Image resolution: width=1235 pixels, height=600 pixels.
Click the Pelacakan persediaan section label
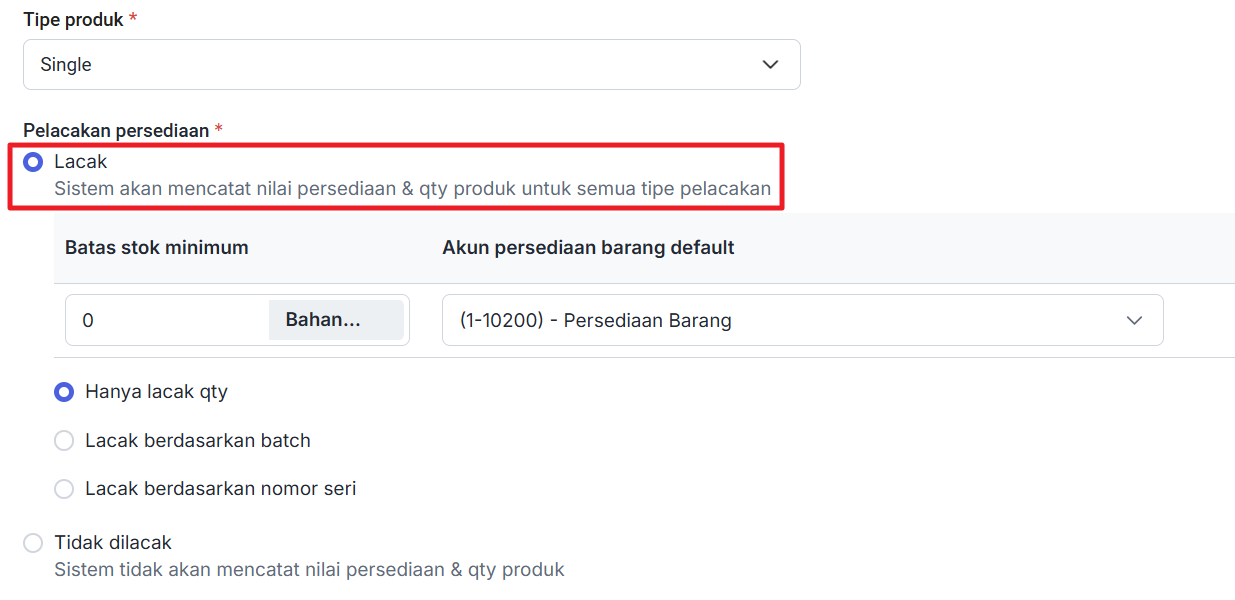116,131
